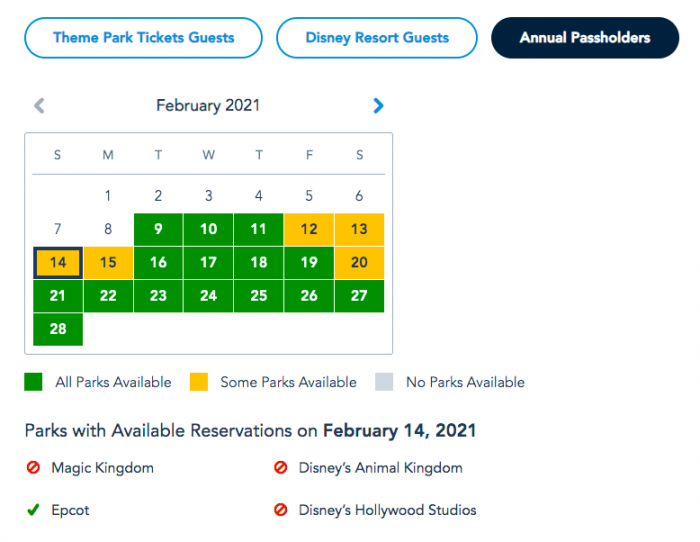Screen dimensions: 700x542
Task: Click green All Parks Available legend swatch
Action: 33,382
